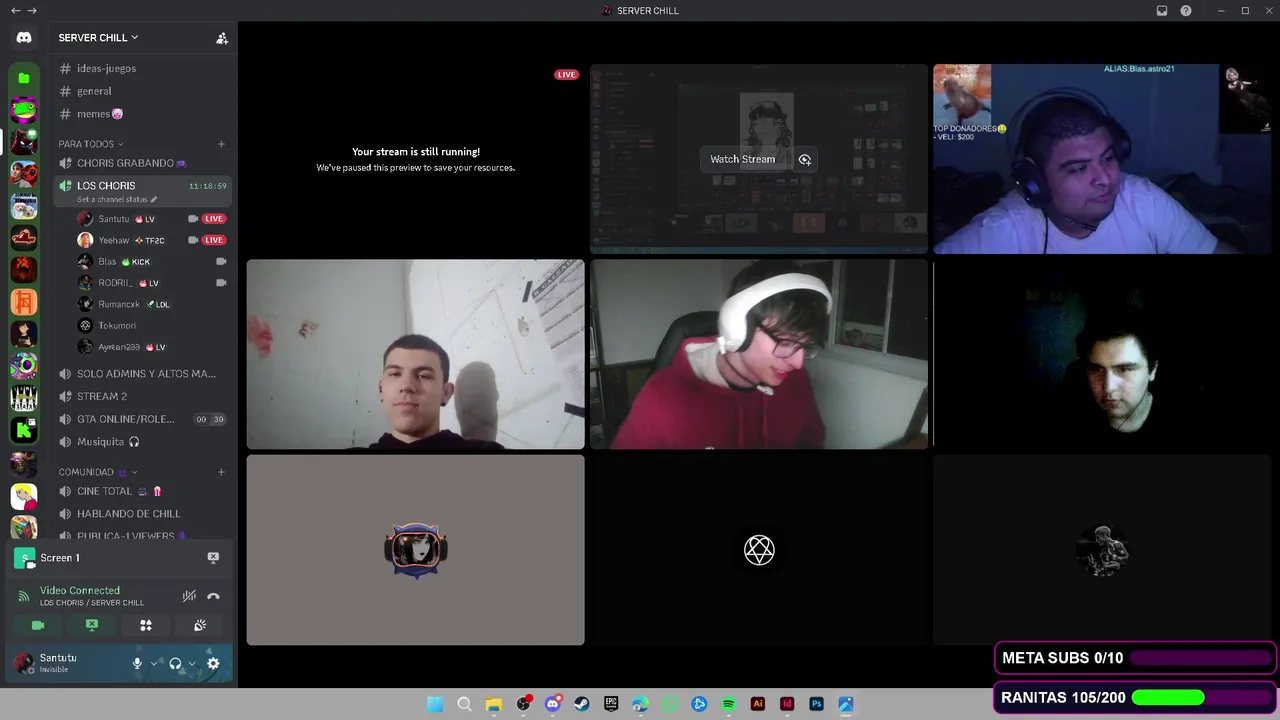
Task: Open the ideas-juegos text channel
Action: click(142, 68)
